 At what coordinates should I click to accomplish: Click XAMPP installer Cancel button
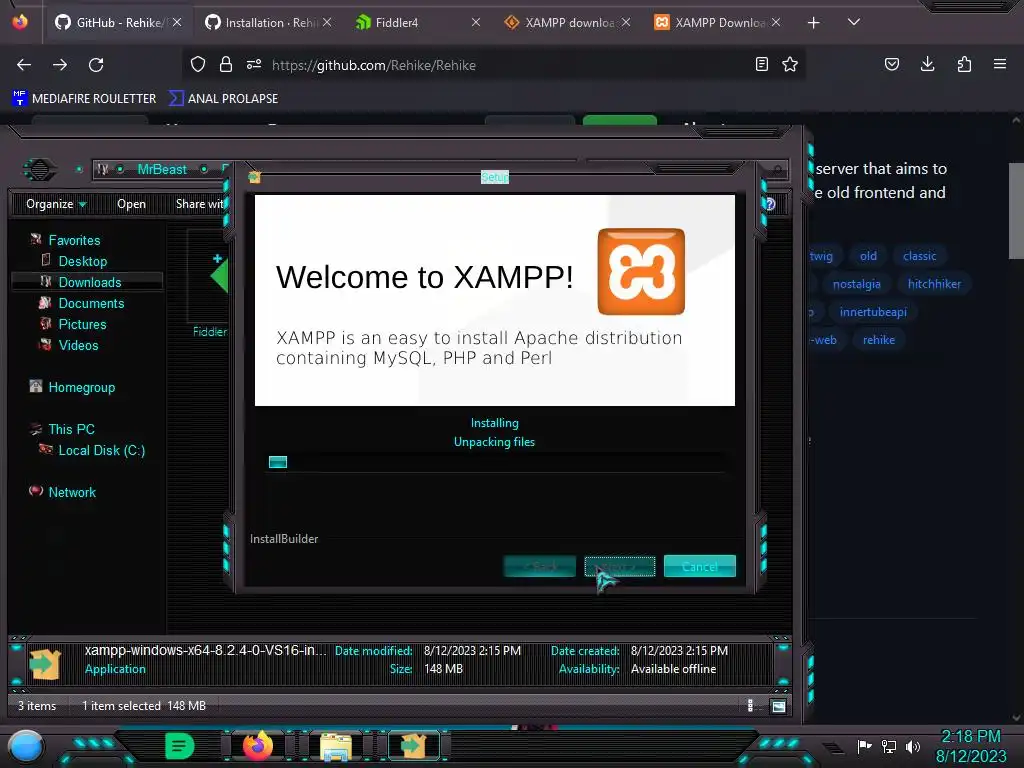click(x=699, y=566)
